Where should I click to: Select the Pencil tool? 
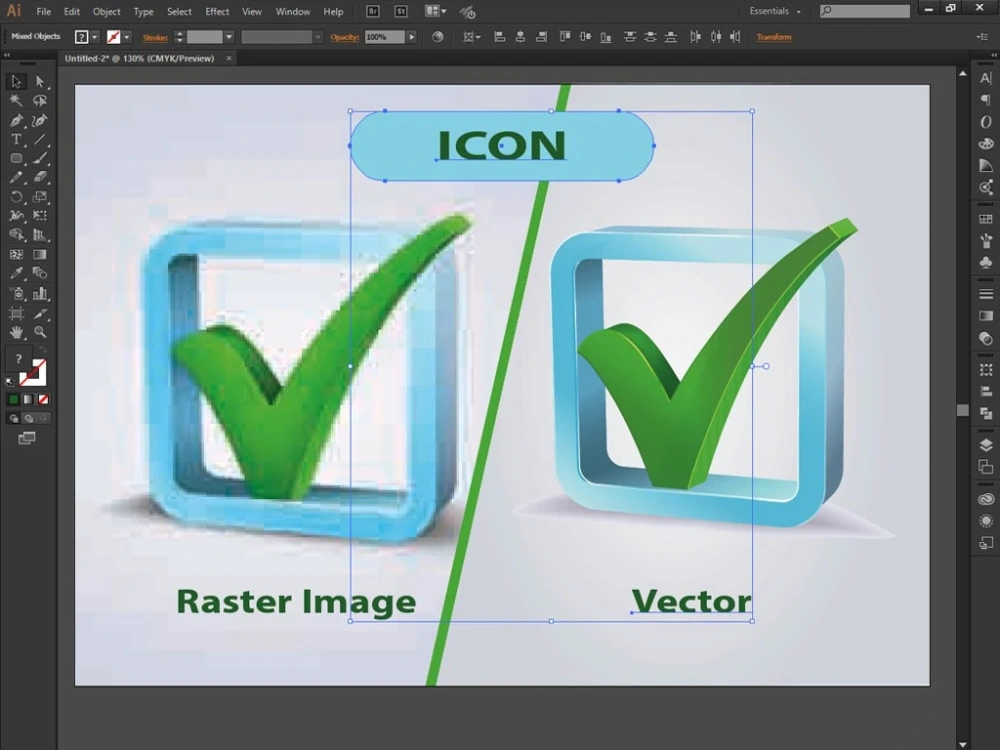pyautogui.click(x=16, y=177)
